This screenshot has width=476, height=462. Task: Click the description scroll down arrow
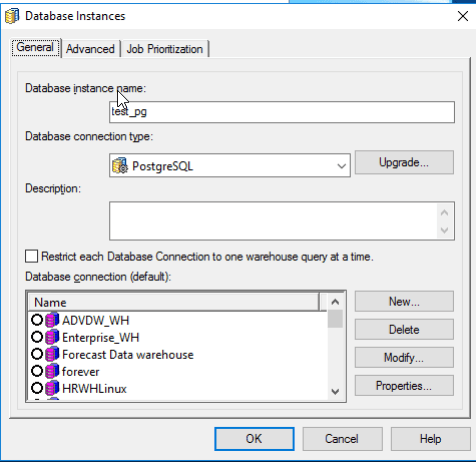click(x=444, y=230)
